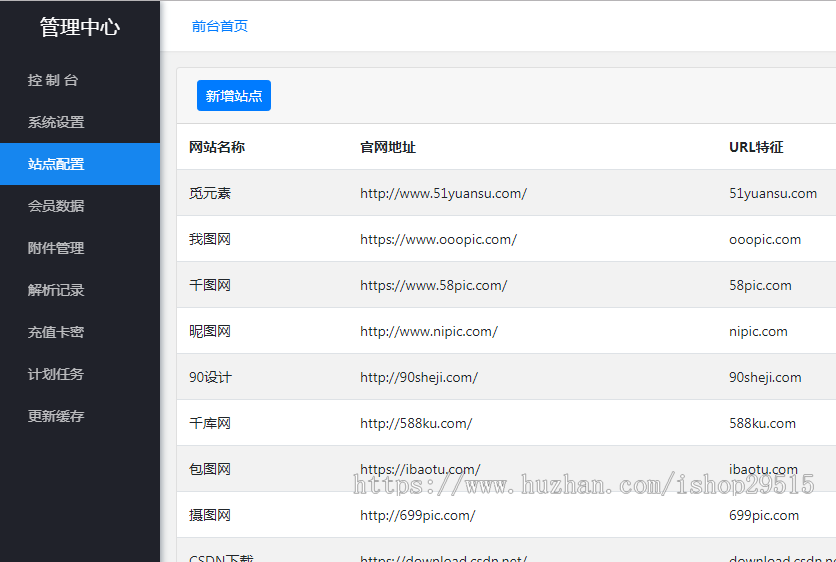Open the 前台首页 link

(x=220, y=26)
